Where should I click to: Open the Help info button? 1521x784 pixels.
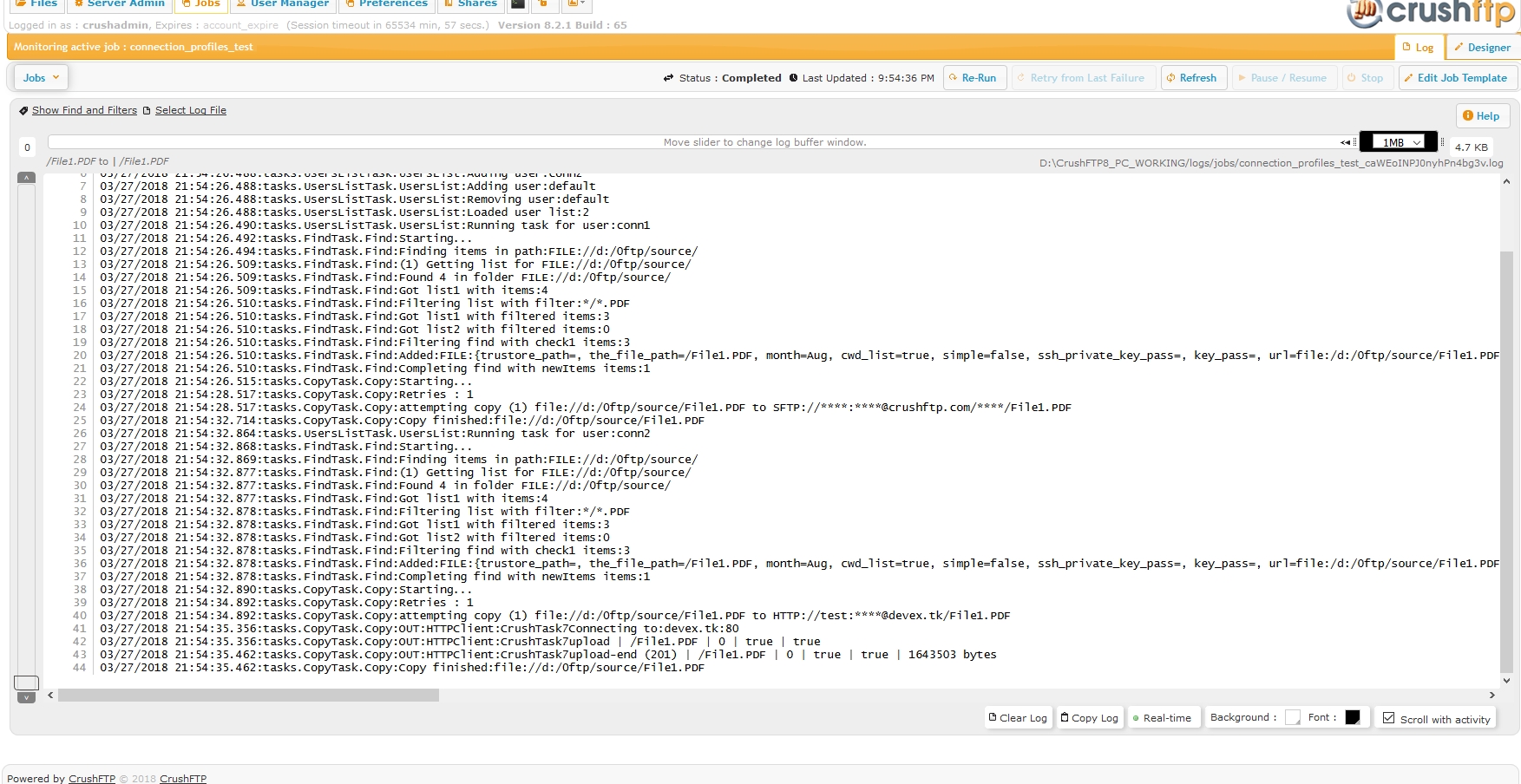point(1481,116)
